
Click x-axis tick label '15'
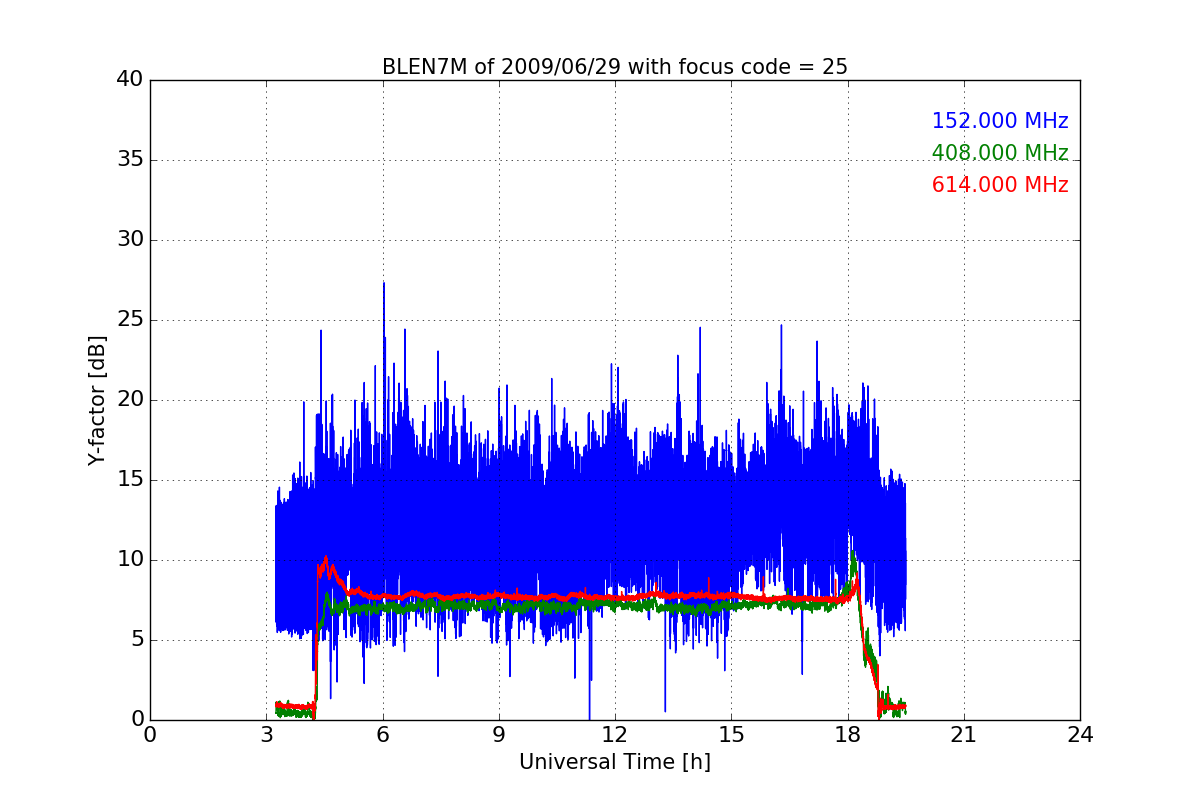coord(731,735)
